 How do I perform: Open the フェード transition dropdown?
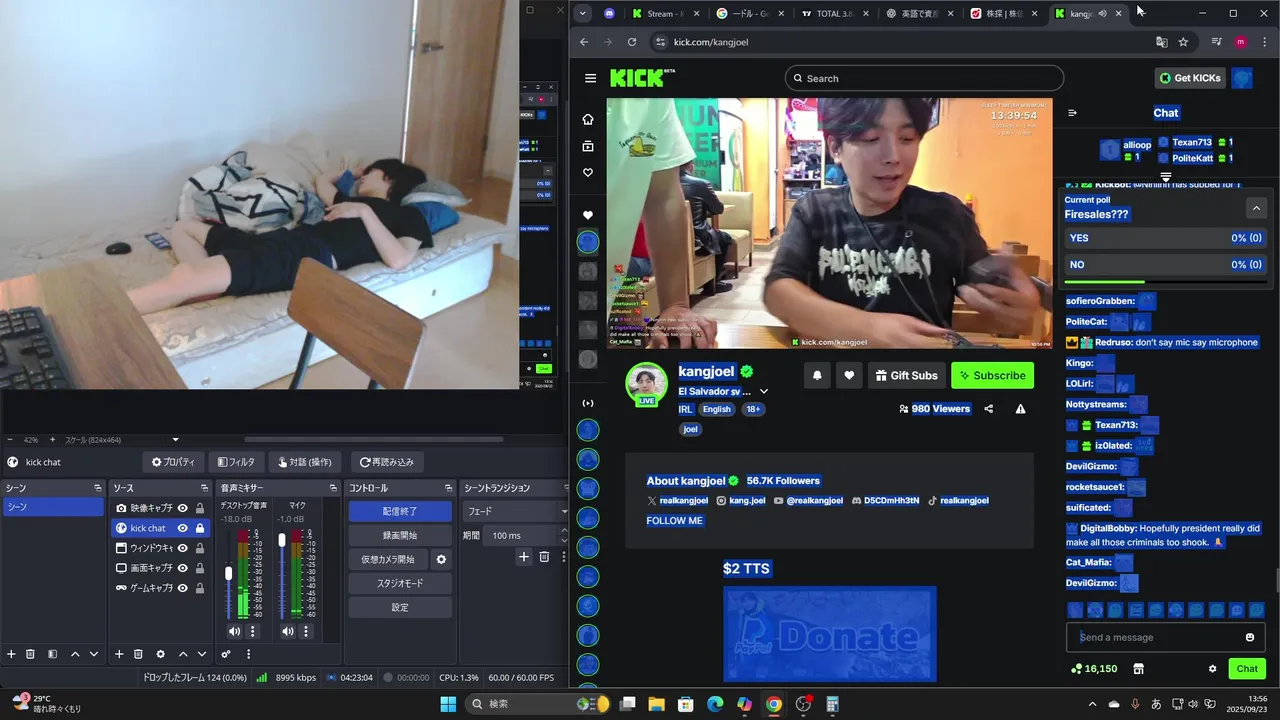[516, 511]
